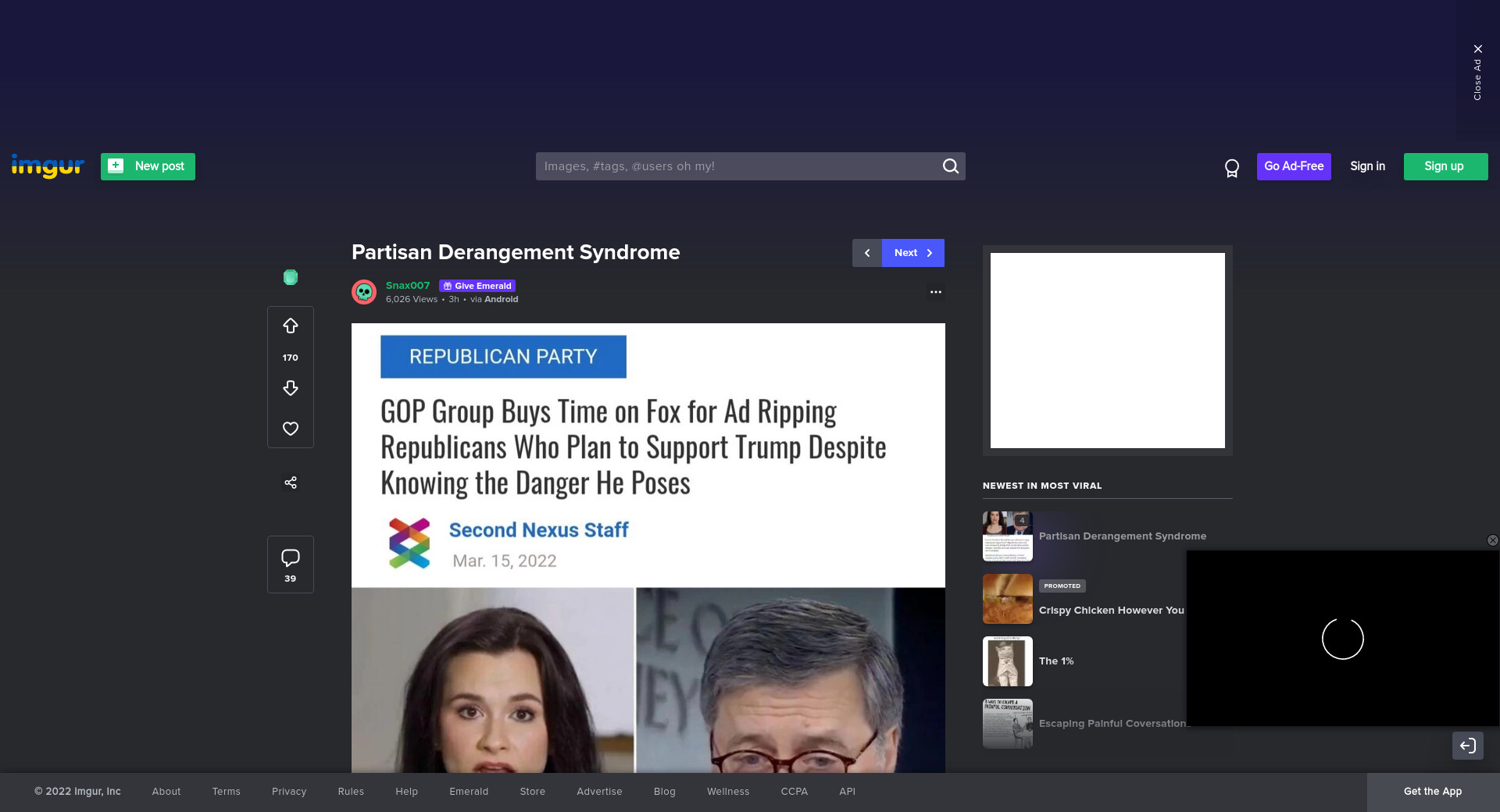
Task: Click the search magnifier icon
Action: pyautogui.click(x=950, y=166)
